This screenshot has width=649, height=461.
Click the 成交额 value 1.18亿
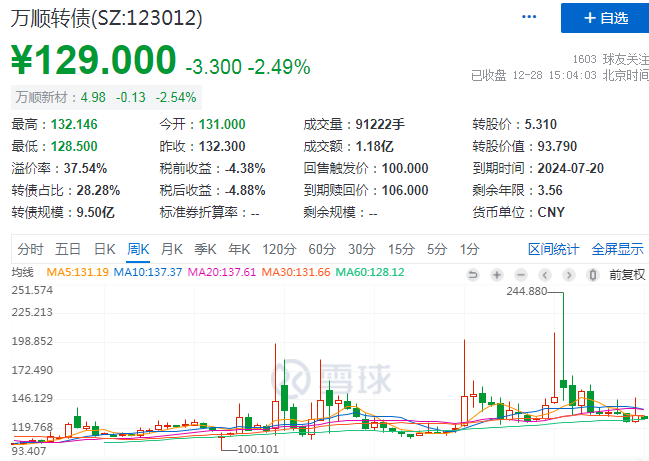[x=375, y=146]
